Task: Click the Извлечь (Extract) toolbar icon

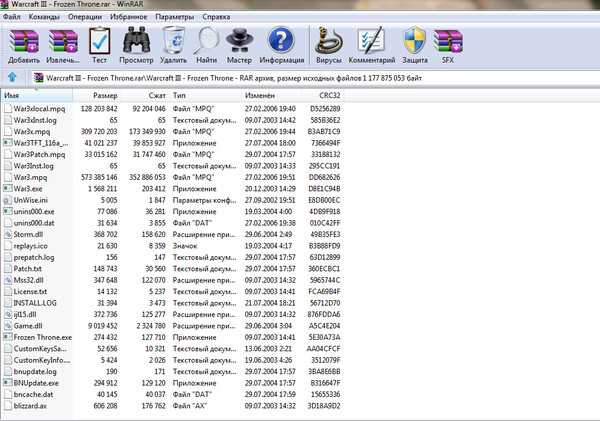Action: click(x=63, y=41)
